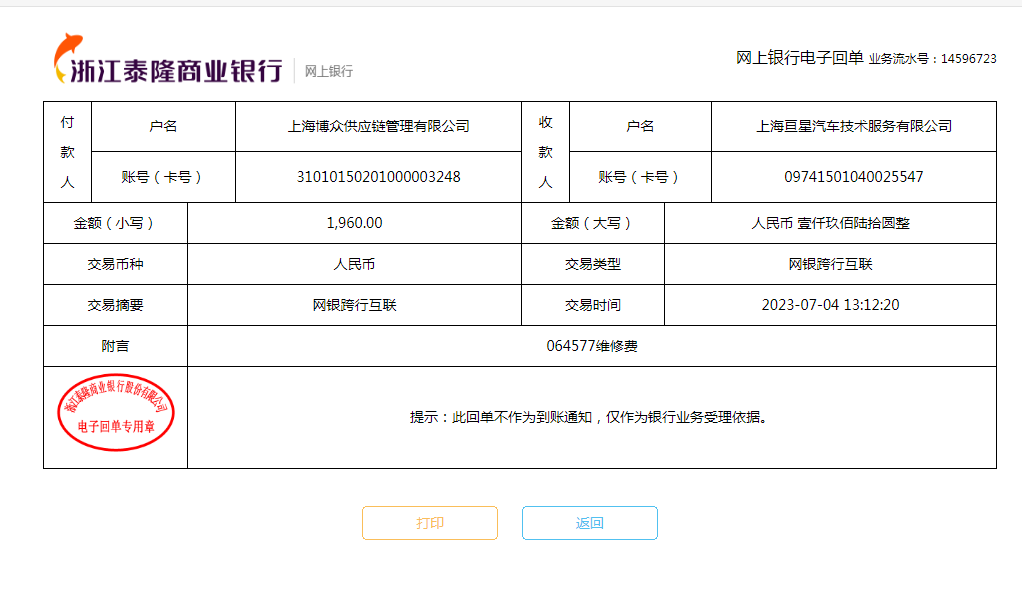Click the 网上银行 label beside logo

(x=328, y=71)
